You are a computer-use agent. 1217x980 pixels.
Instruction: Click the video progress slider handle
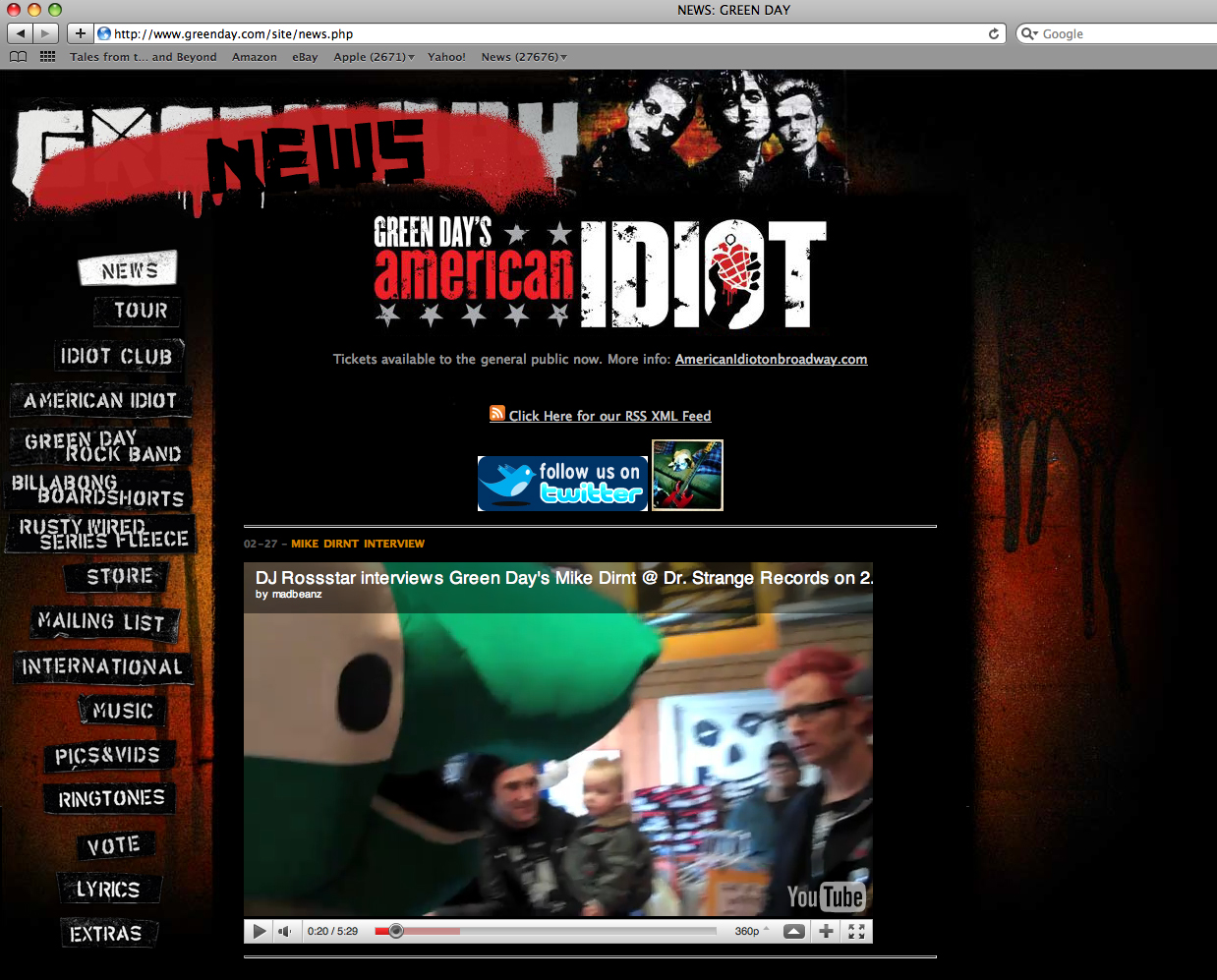396,931
